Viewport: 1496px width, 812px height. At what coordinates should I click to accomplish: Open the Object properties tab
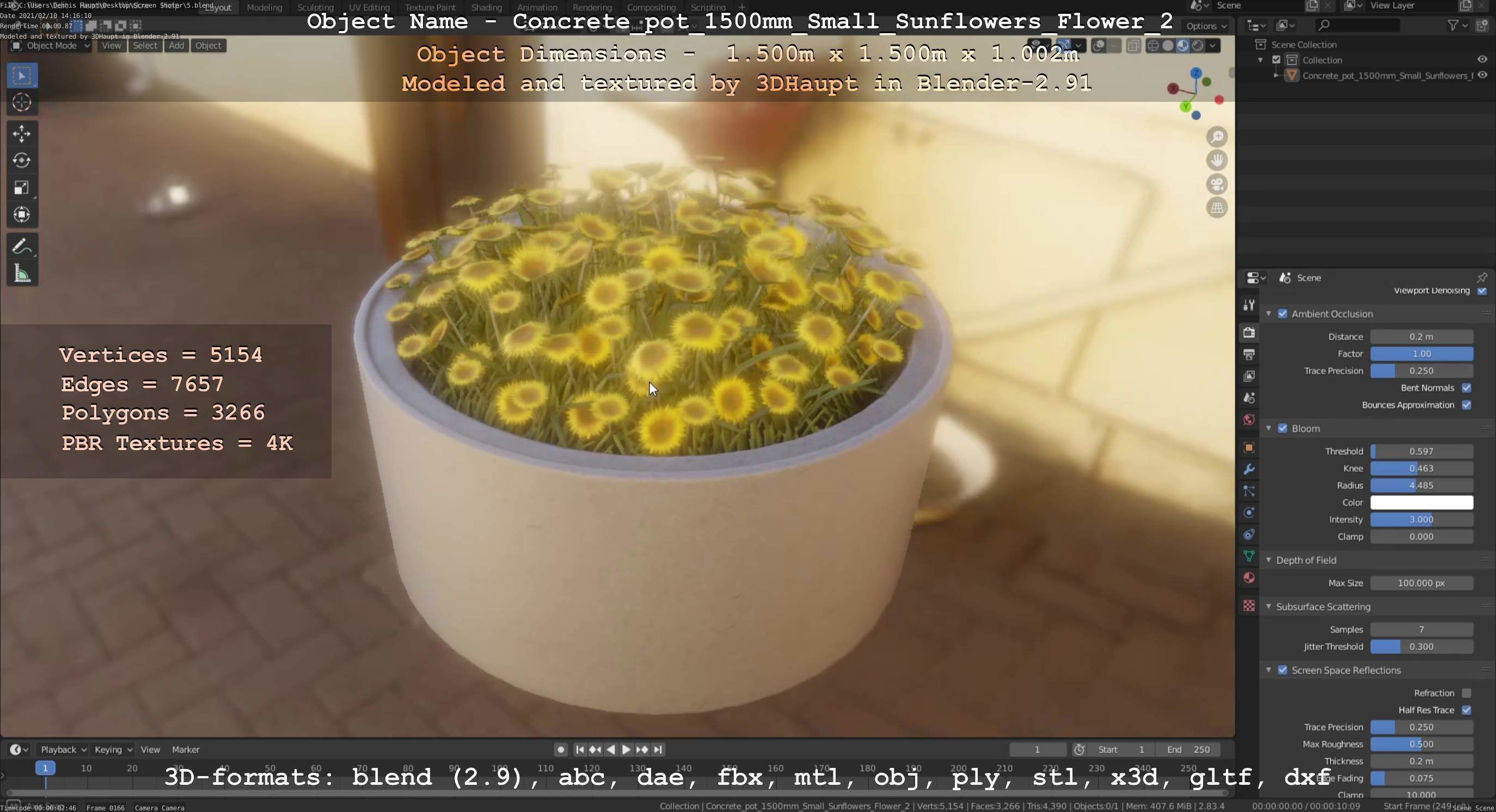pyautogui.click(x=1249, y=447)
